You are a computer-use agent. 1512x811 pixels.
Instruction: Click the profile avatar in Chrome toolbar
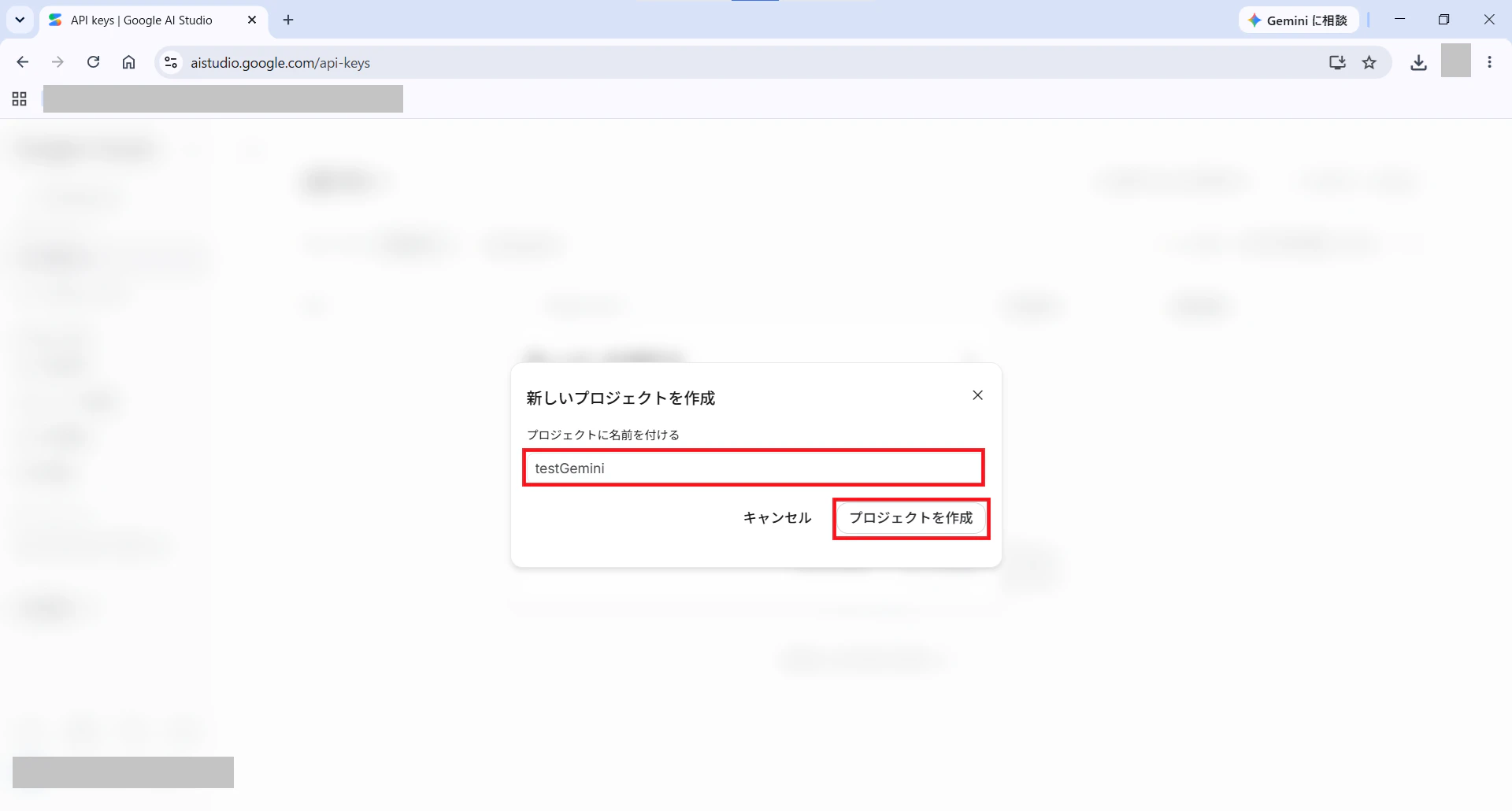pyautogui.click(x=1455, y=61)
